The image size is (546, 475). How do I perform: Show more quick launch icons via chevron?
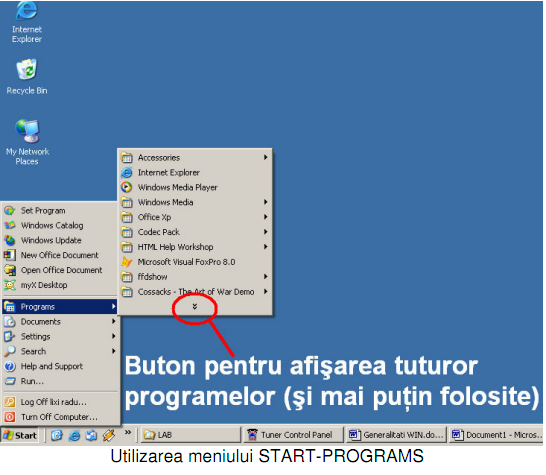coord(128,433)
